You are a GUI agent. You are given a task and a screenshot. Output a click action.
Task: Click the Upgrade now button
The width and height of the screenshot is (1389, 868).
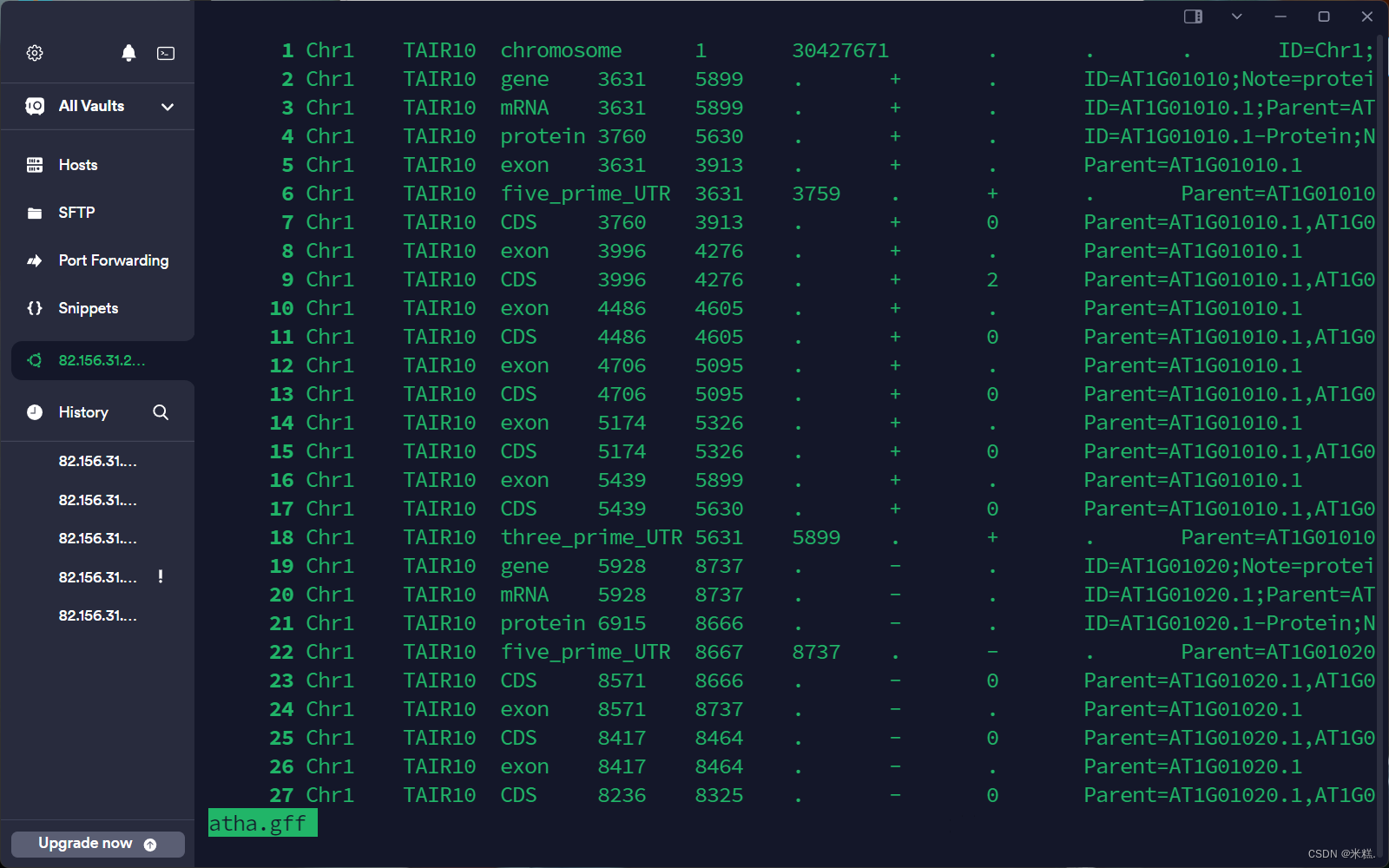pyautogui.click(x=98, y=844)
